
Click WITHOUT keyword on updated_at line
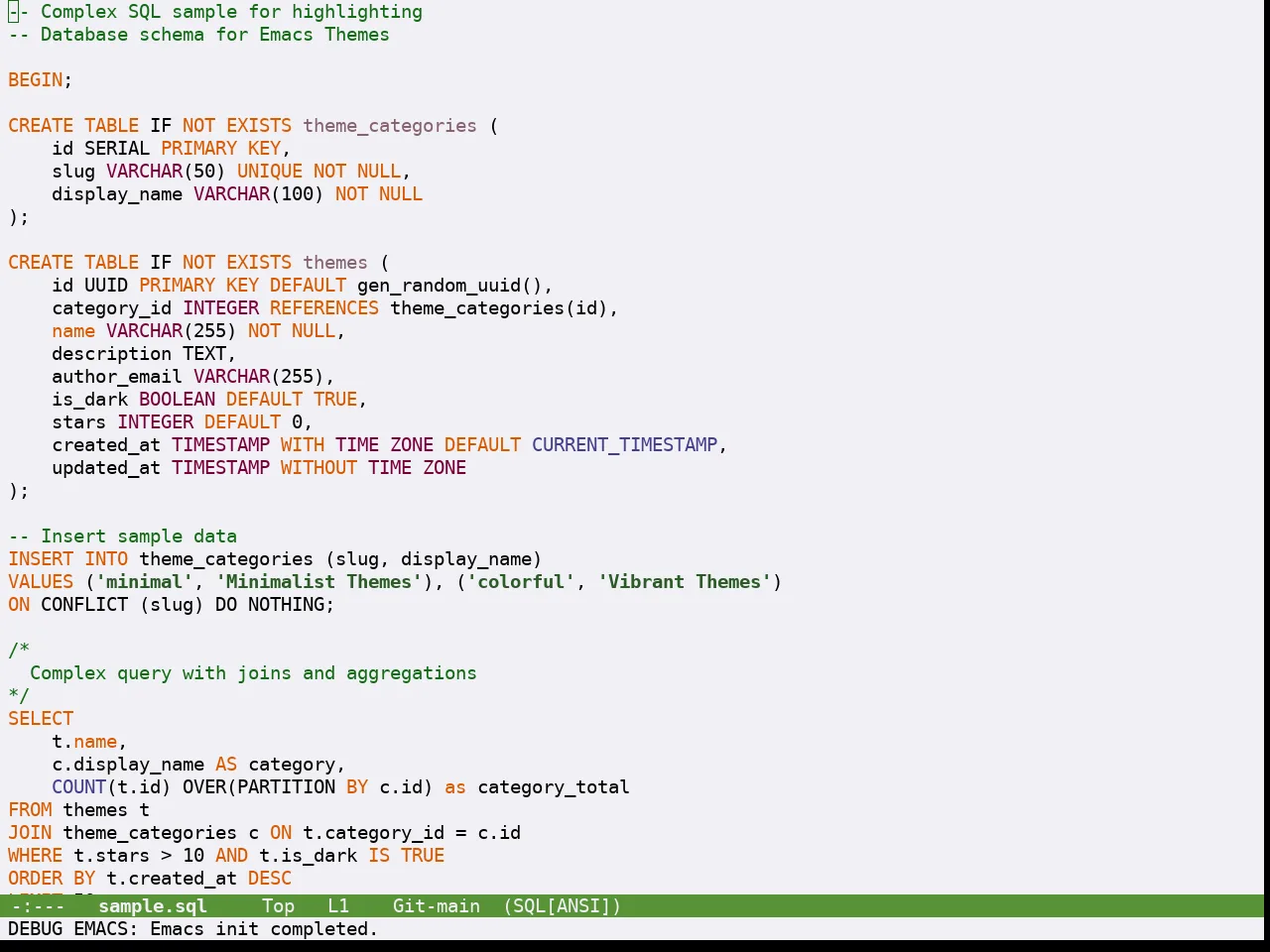tap(318, 468)
